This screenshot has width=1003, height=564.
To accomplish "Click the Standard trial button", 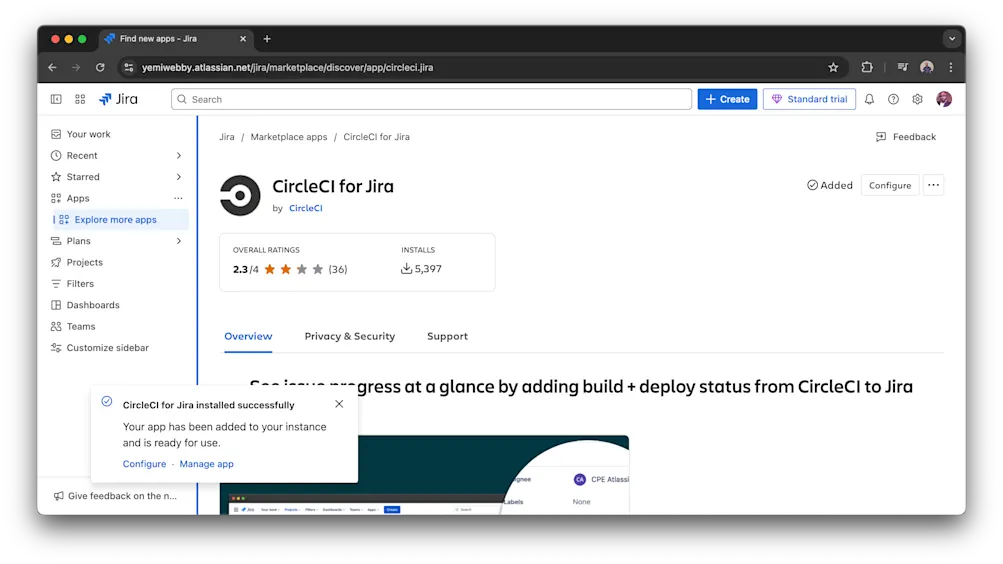I will coord(809,99).
